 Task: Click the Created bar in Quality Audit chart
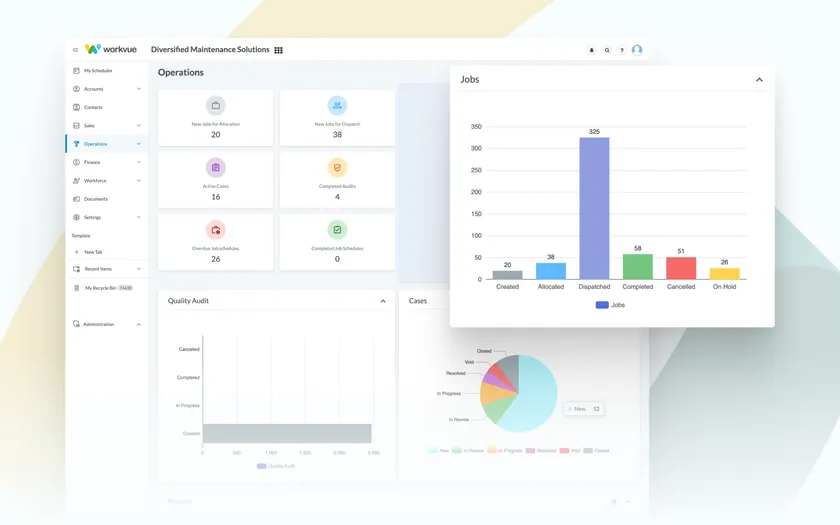(x=287, y=433)
